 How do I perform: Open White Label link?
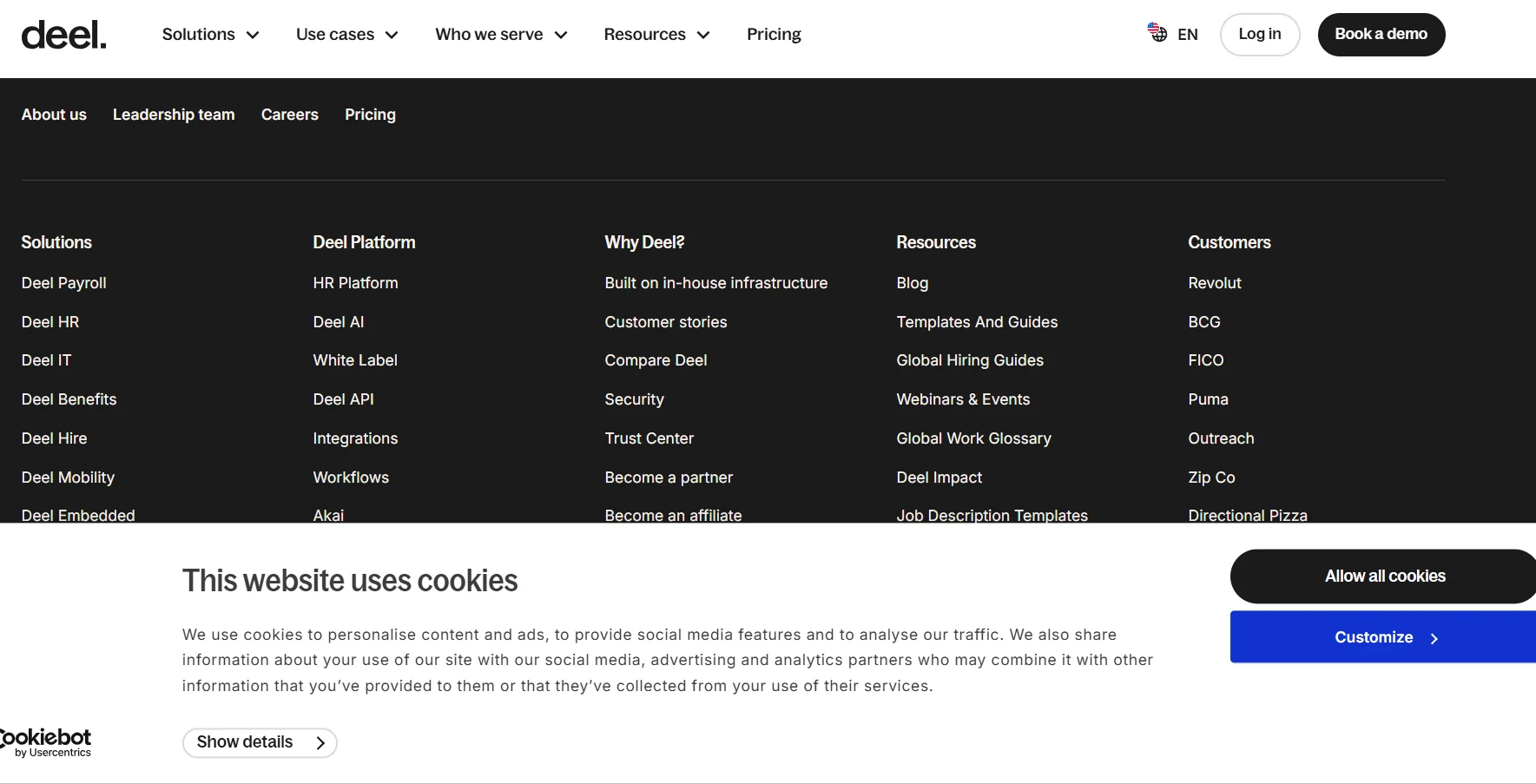click(355, 360)
